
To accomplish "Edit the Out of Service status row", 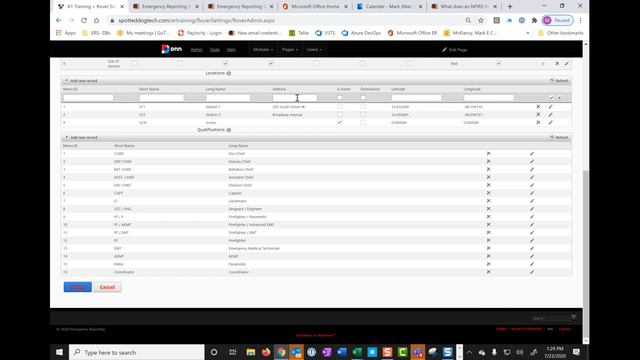I will (x=567, y=64).
